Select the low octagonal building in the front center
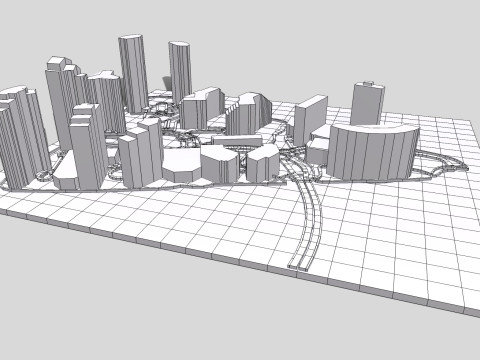Viewport: 480px width, 360px height. 182,166
